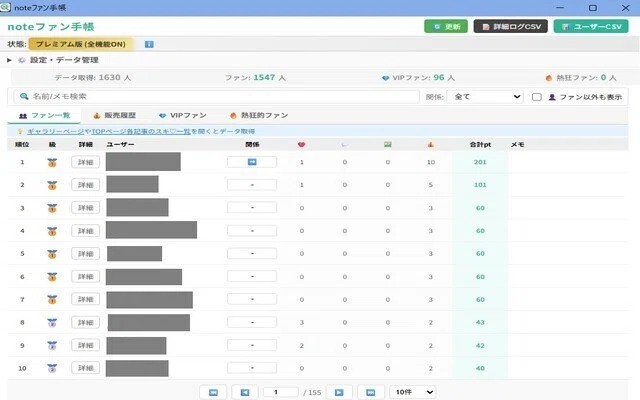This screenshot has width=640, height=400.
Task: Export with the 詳細ログCSV button
Action: (x=511, y=27)
